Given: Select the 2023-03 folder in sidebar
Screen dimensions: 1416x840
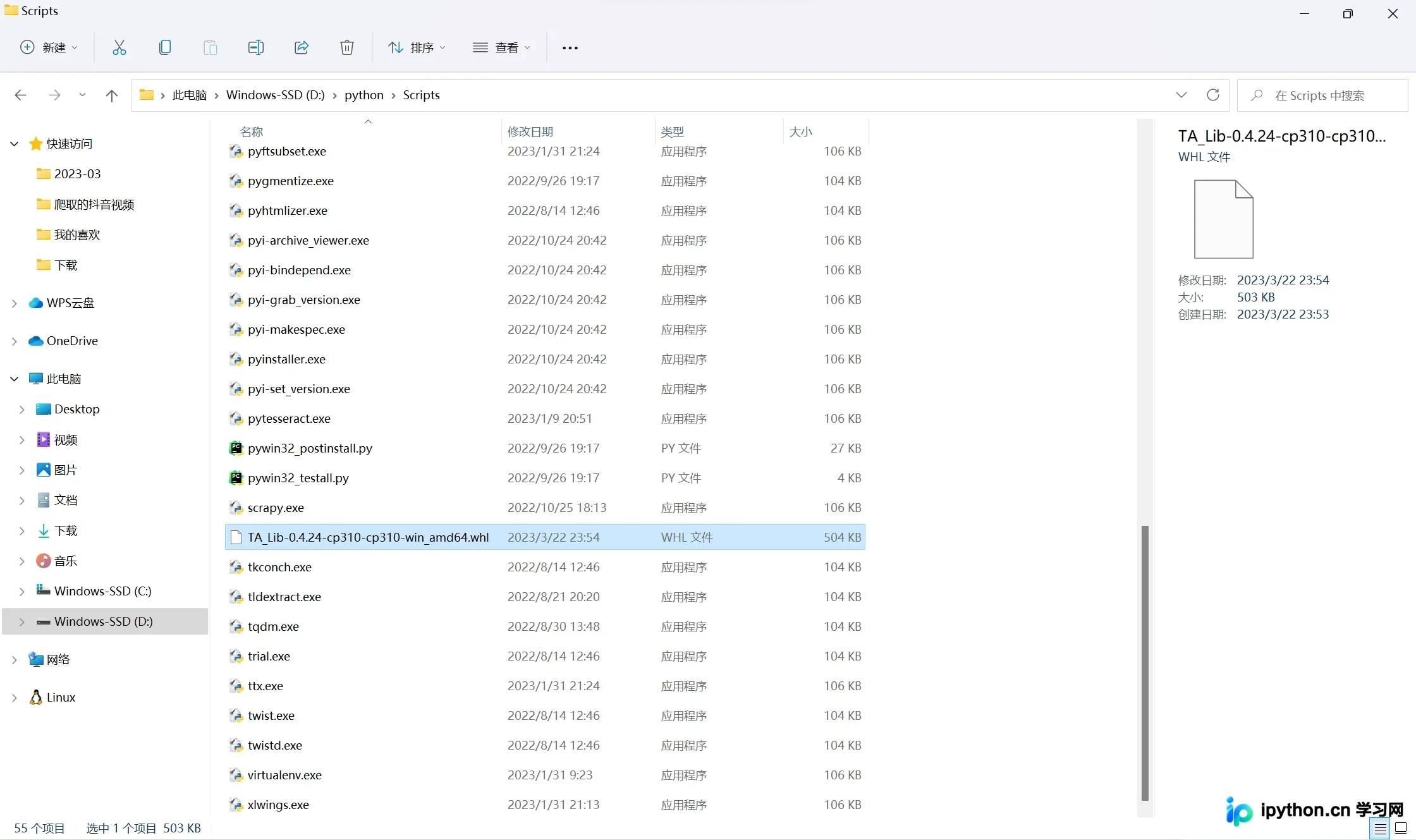Looking at the screenshot, I should tap(77, 174).
